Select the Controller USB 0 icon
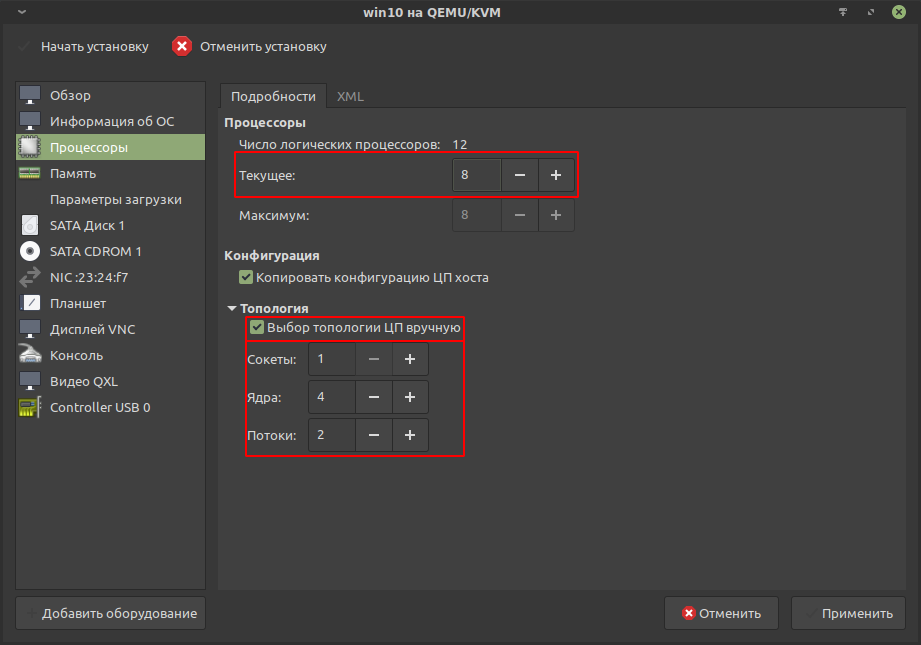Screen dimensions: 921x645 coord(30,408)
